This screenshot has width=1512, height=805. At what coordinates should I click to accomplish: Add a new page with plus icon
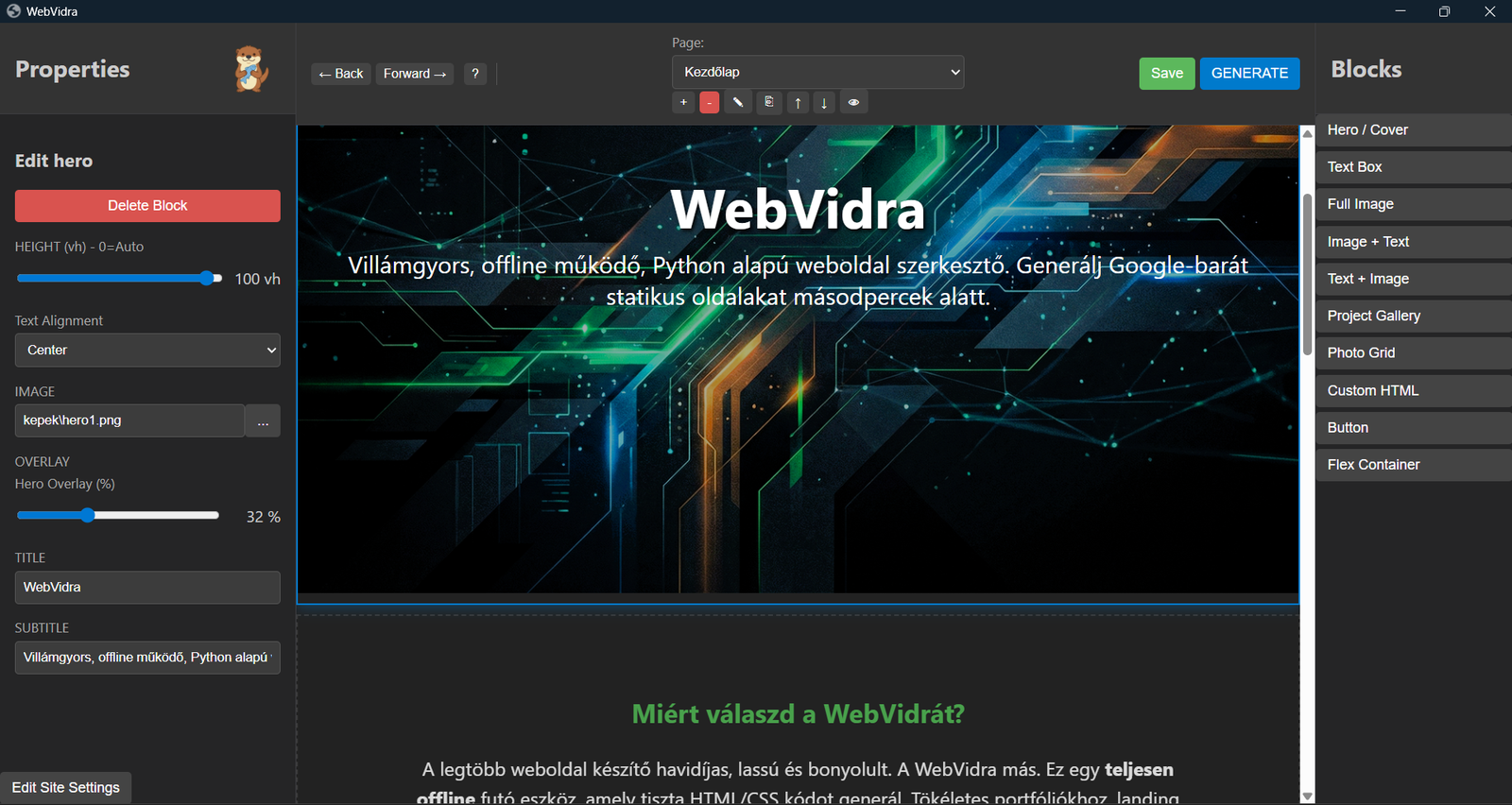[x=683, y=102]
